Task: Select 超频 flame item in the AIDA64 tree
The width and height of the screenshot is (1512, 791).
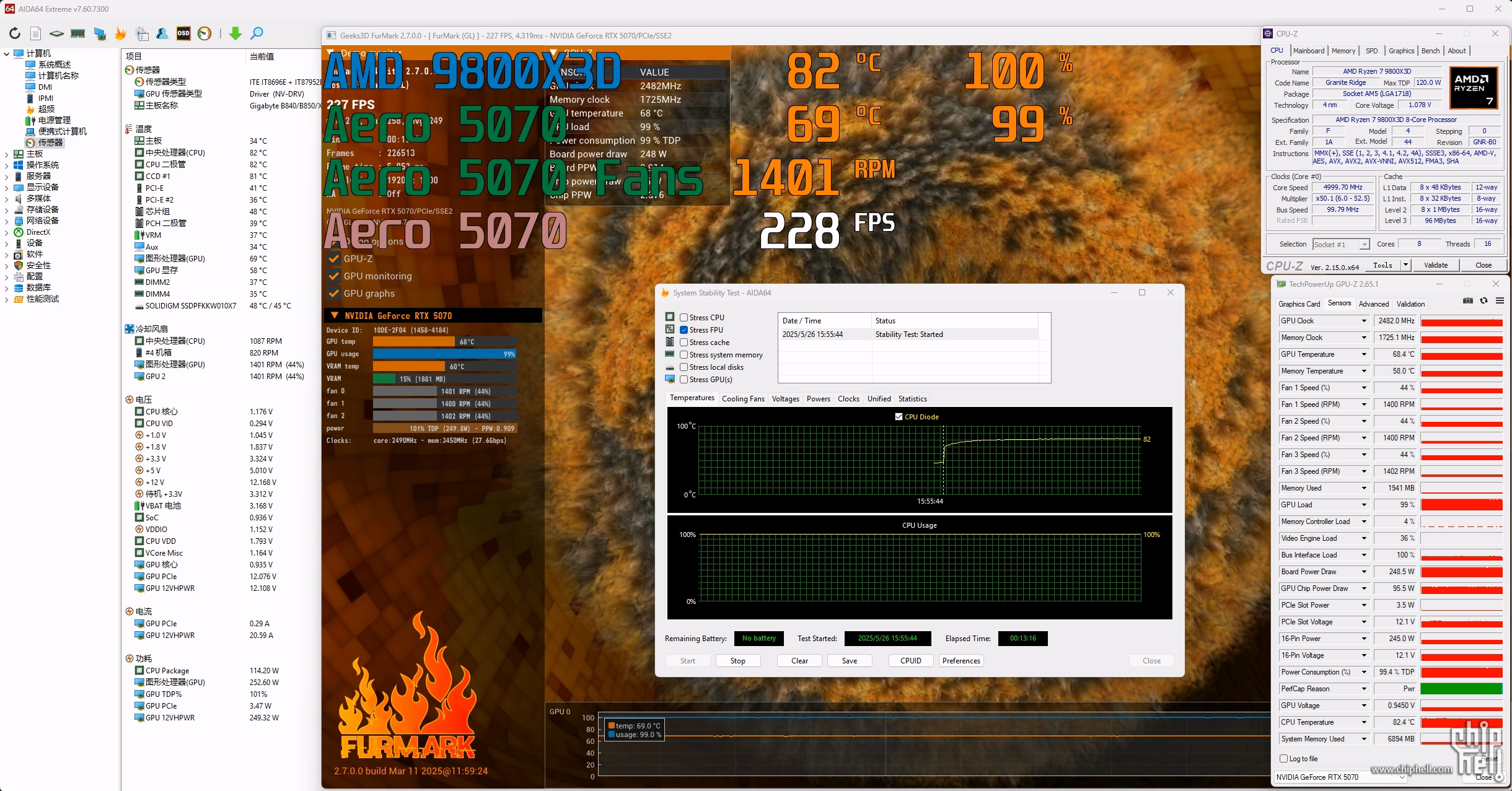Action: tap(40, 109)
